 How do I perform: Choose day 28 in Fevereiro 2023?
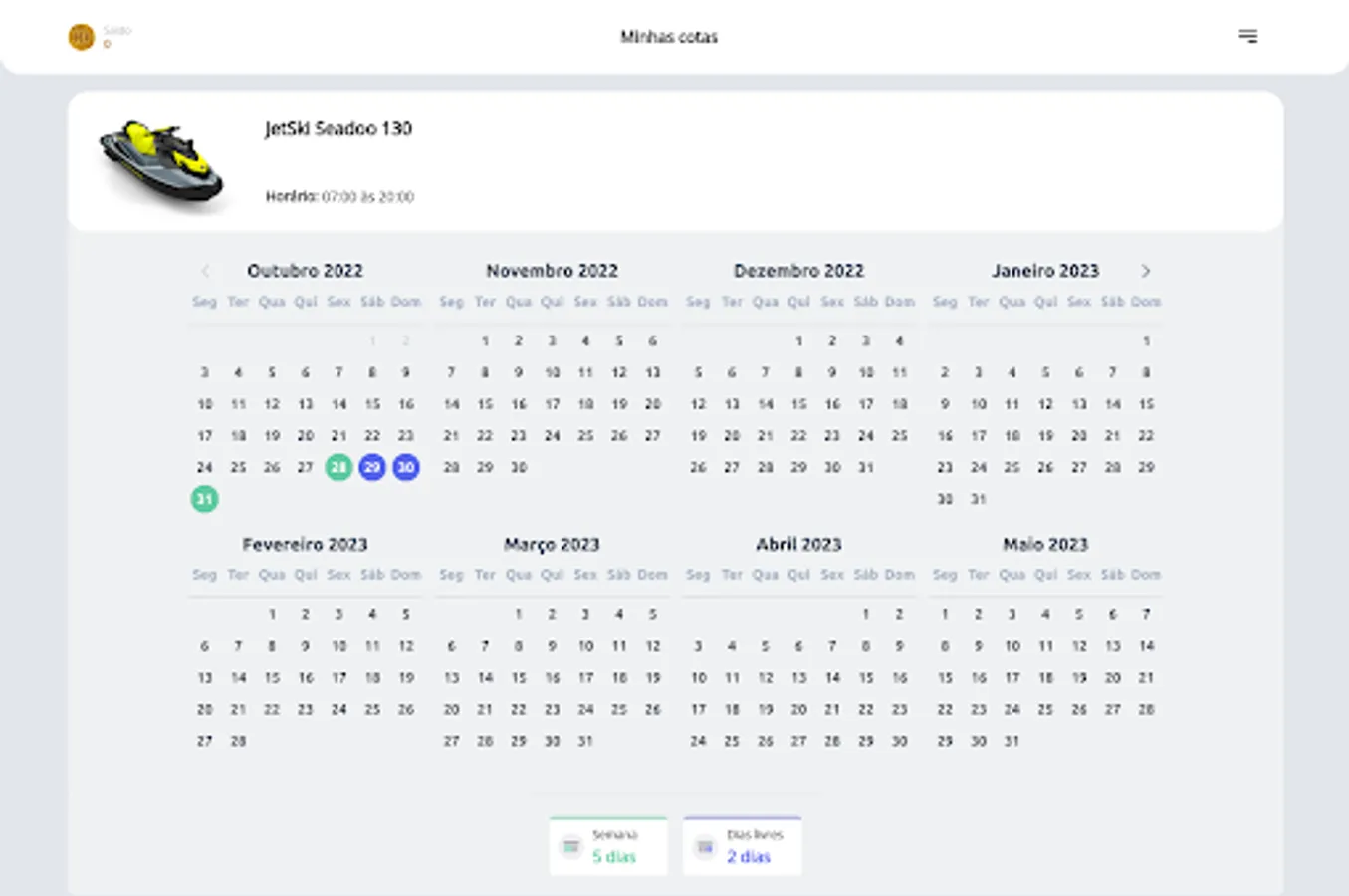coord(238,741)
